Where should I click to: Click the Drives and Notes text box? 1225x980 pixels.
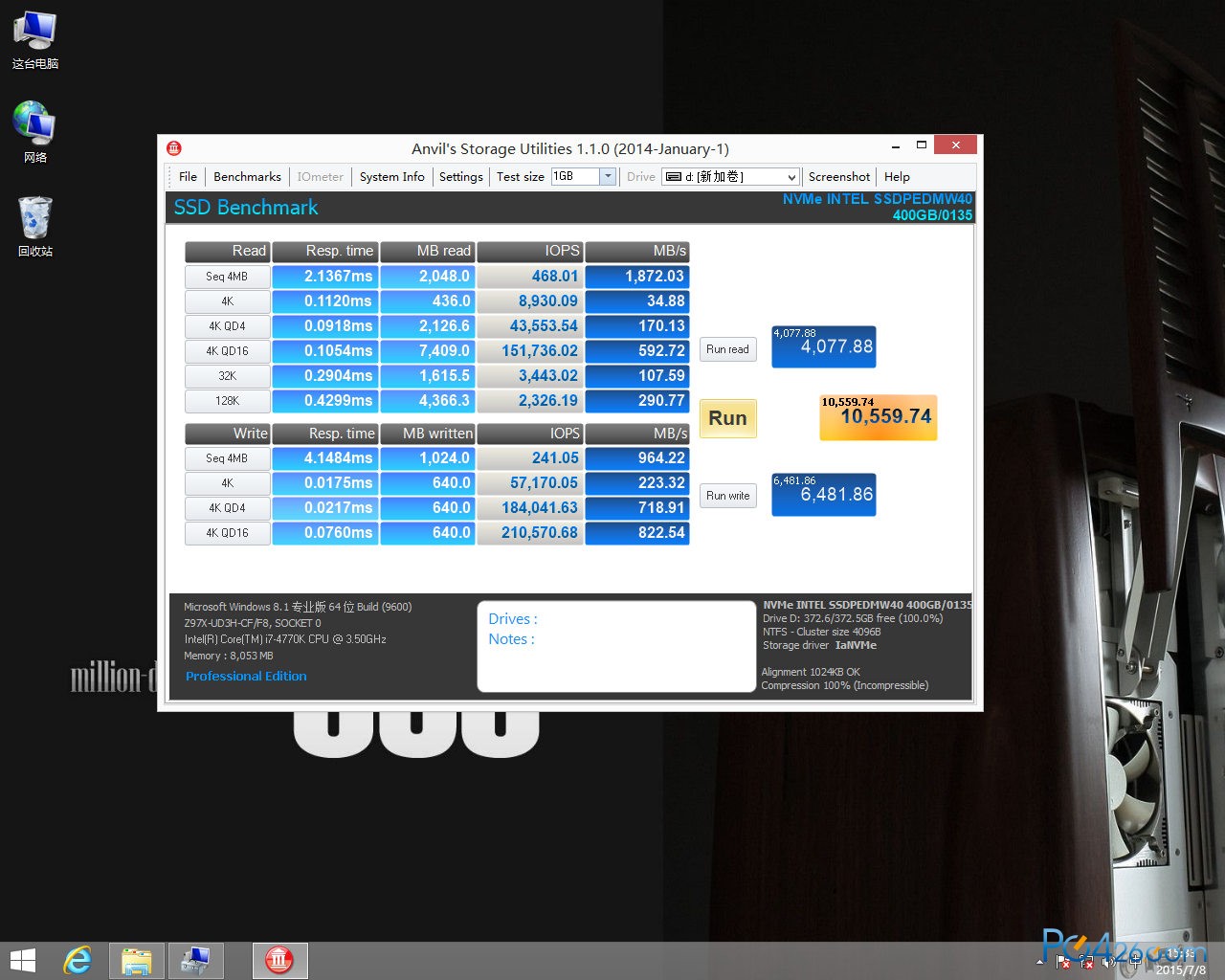pyautogui.click(x=616, y=646)
